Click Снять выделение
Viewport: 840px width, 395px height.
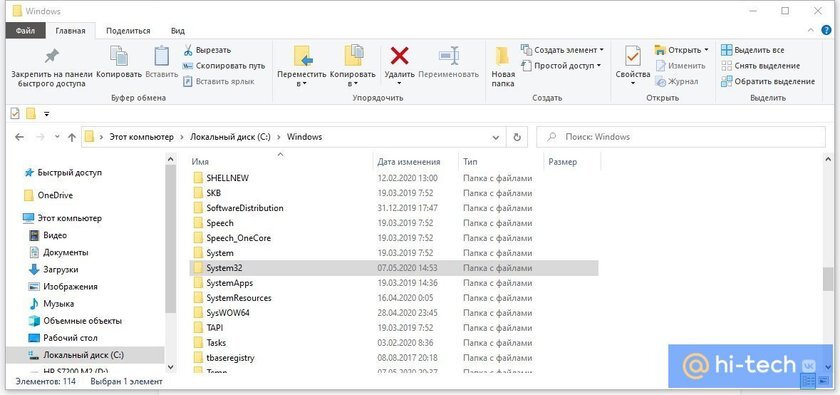(760, 66)
